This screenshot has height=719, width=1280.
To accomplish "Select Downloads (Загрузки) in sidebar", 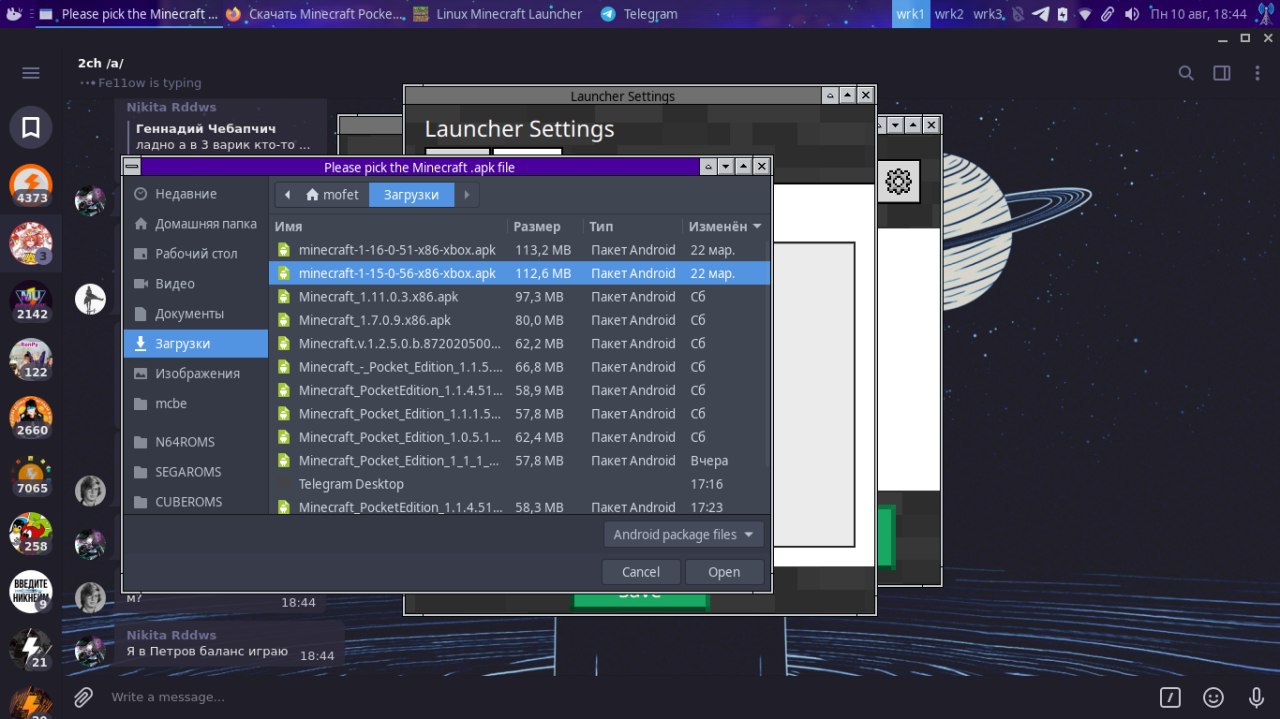I will [195, 344].
